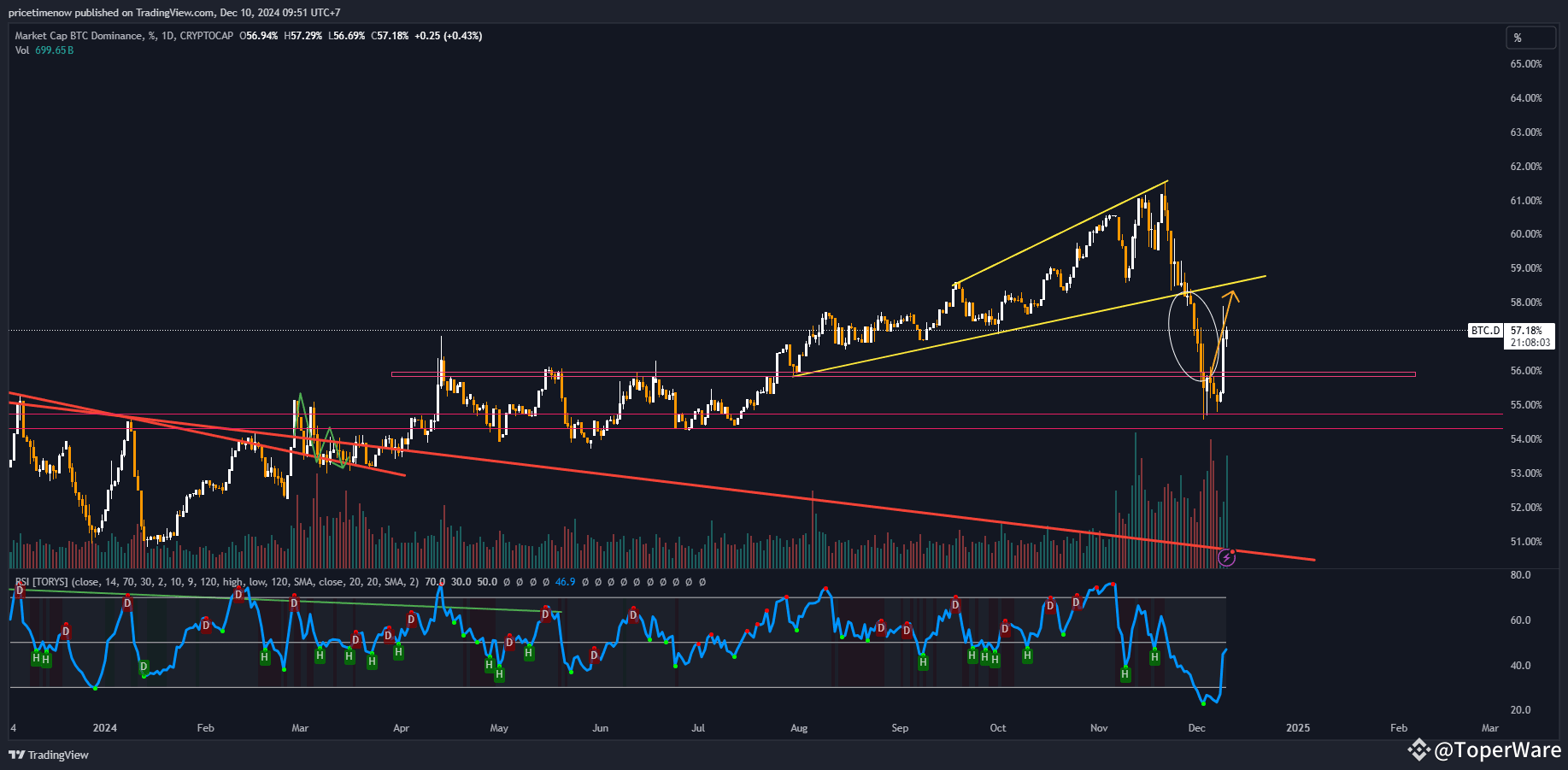
Task: Click the '55.00%' price axis label
Action: (x=1526, y=405)
